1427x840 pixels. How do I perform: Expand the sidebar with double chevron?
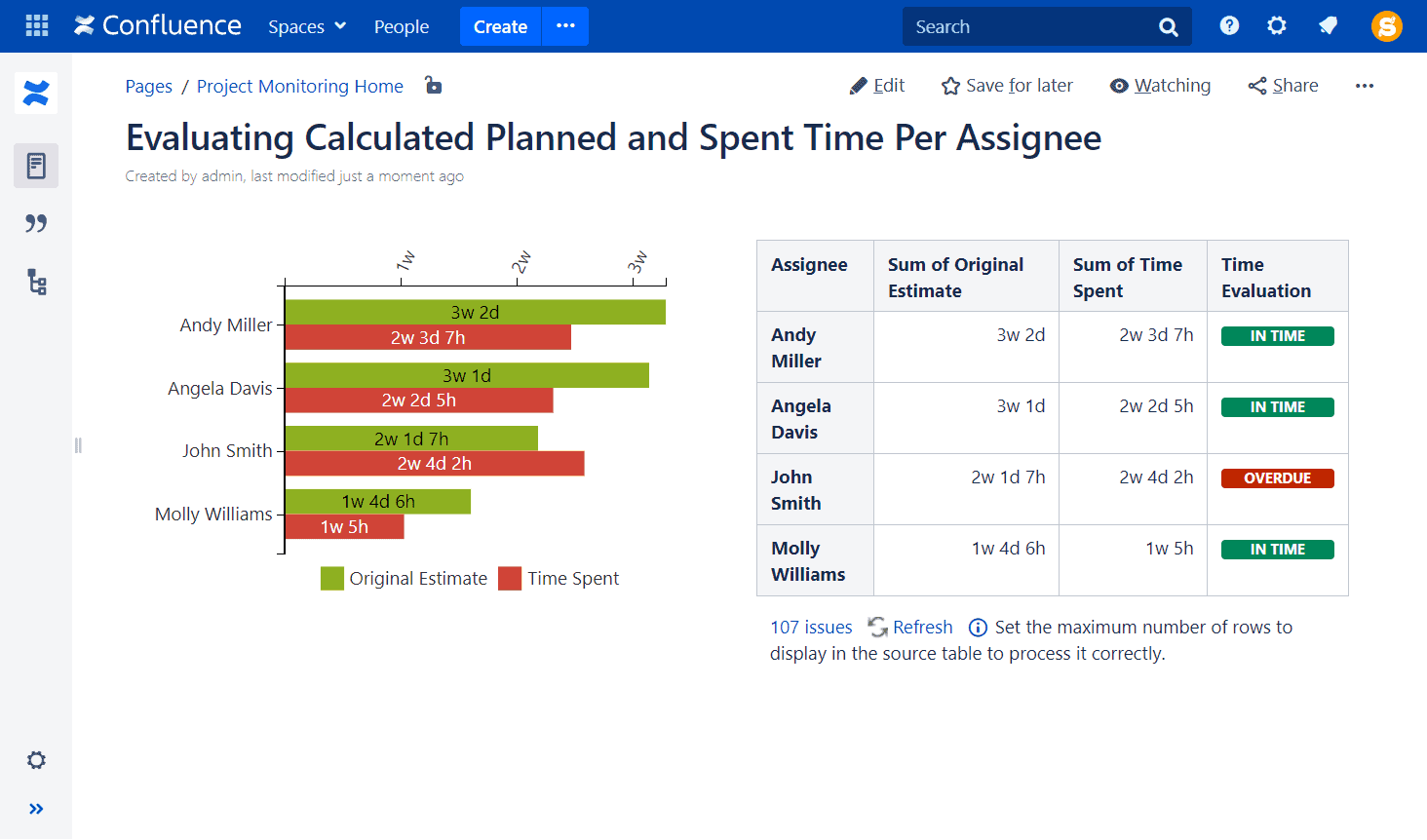pos(36,809)
